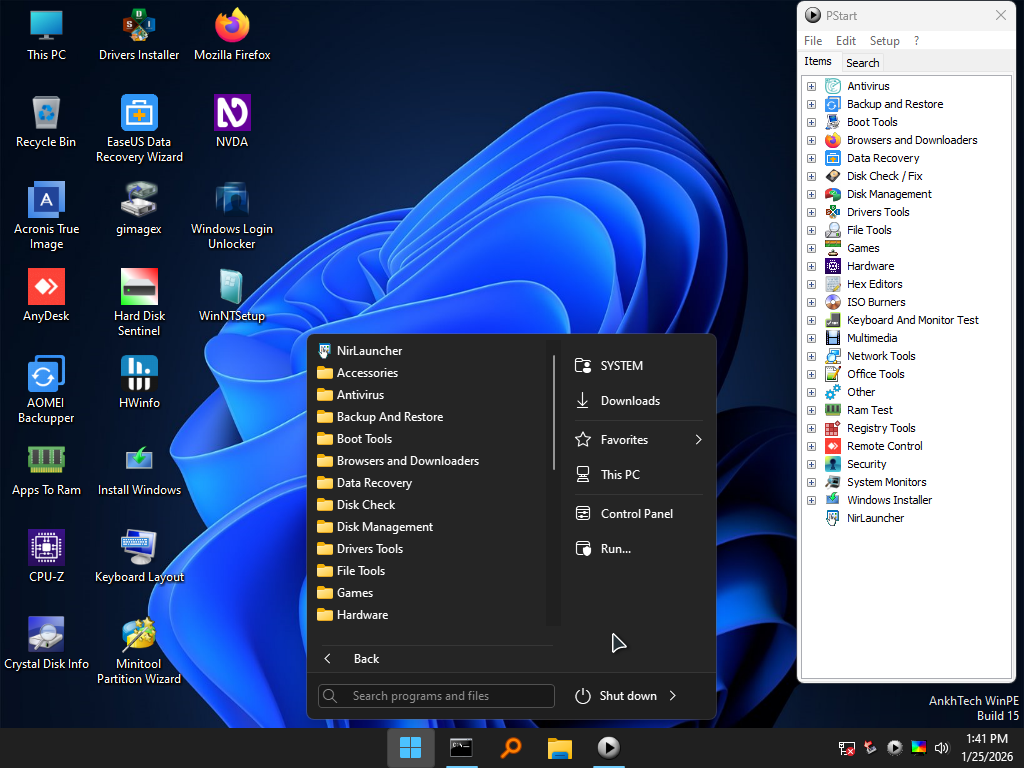Screen dimensions: 1024x768
Task: Expand the Shut down options arrow
Action: [672, 696]
